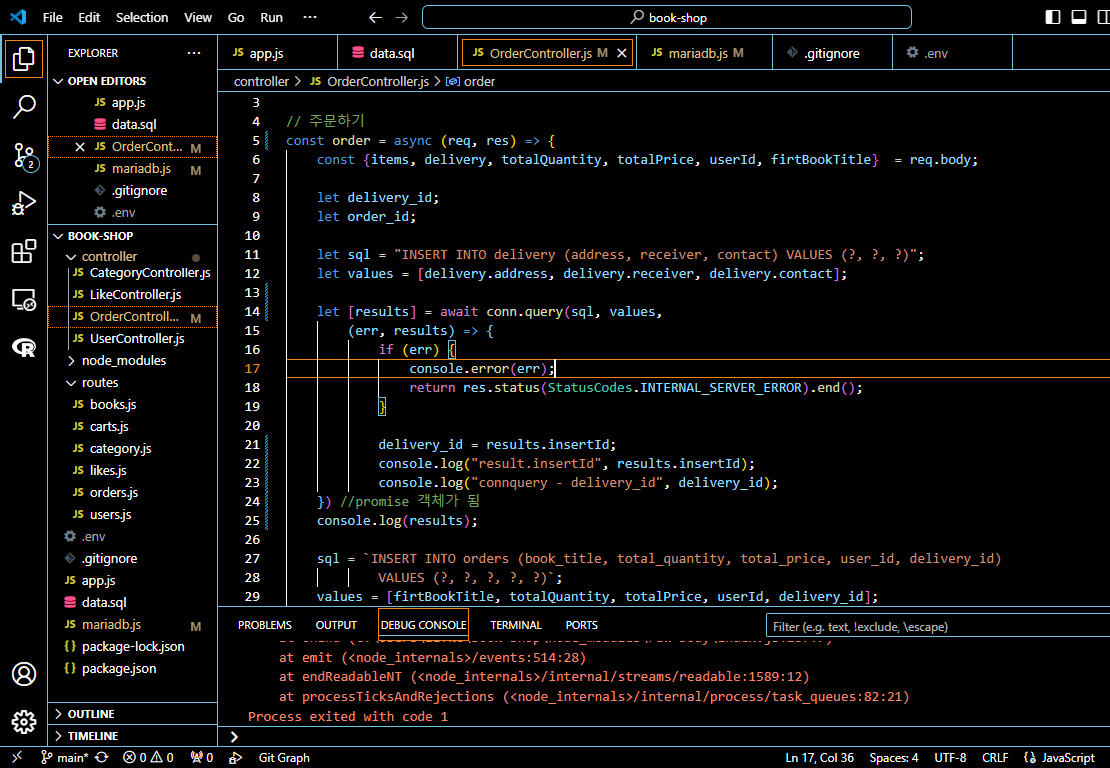Click the VS Code logo icon
The width and height of the screenshot is (1110, 768).
point(18,17)
